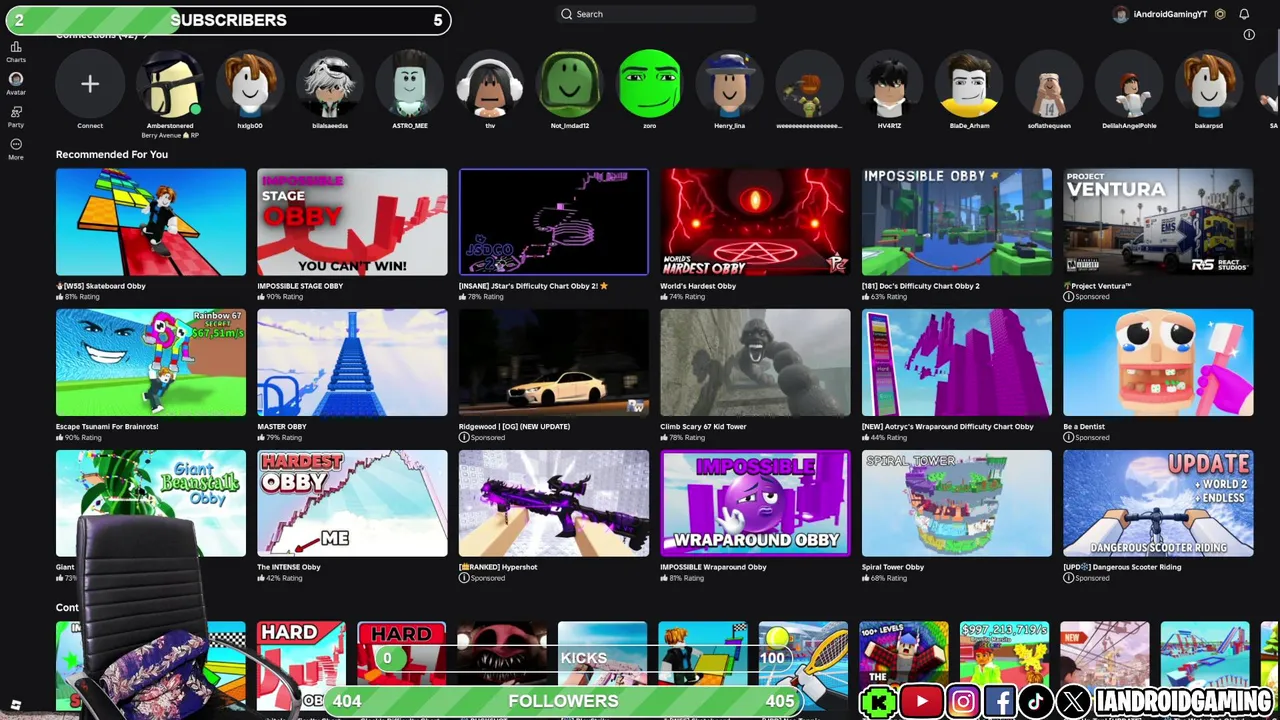Click the Connect plus button
This screenshot has height=720, width=1280.
pos(90,84)
